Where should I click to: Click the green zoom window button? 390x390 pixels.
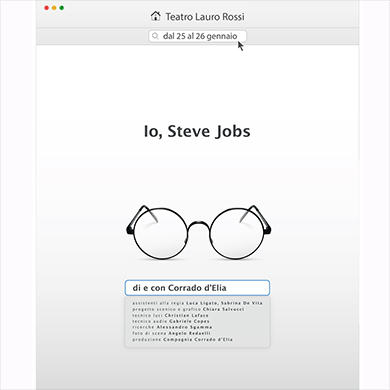62,8
